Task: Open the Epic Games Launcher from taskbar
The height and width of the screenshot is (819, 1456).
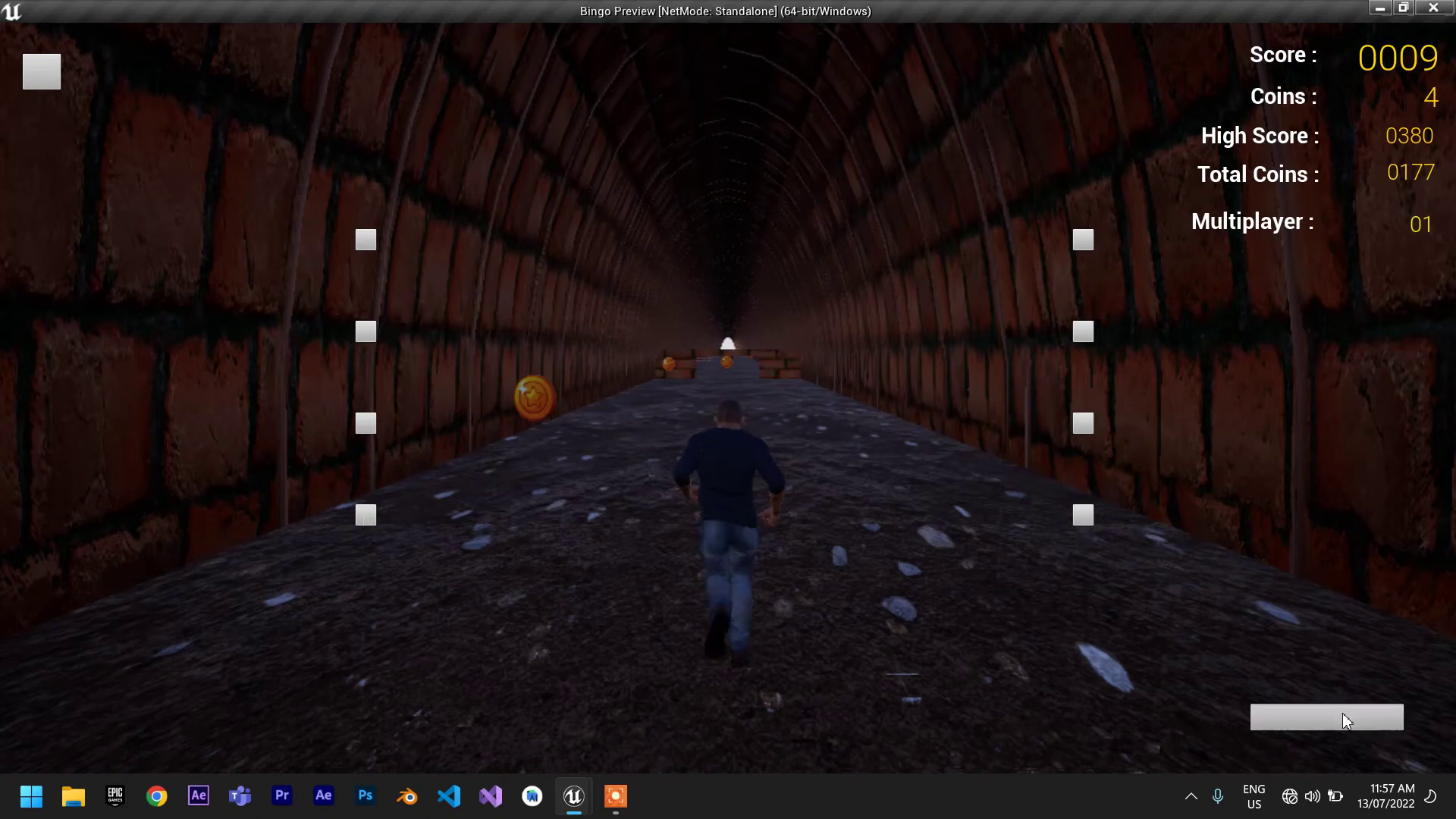Action: 115,795
